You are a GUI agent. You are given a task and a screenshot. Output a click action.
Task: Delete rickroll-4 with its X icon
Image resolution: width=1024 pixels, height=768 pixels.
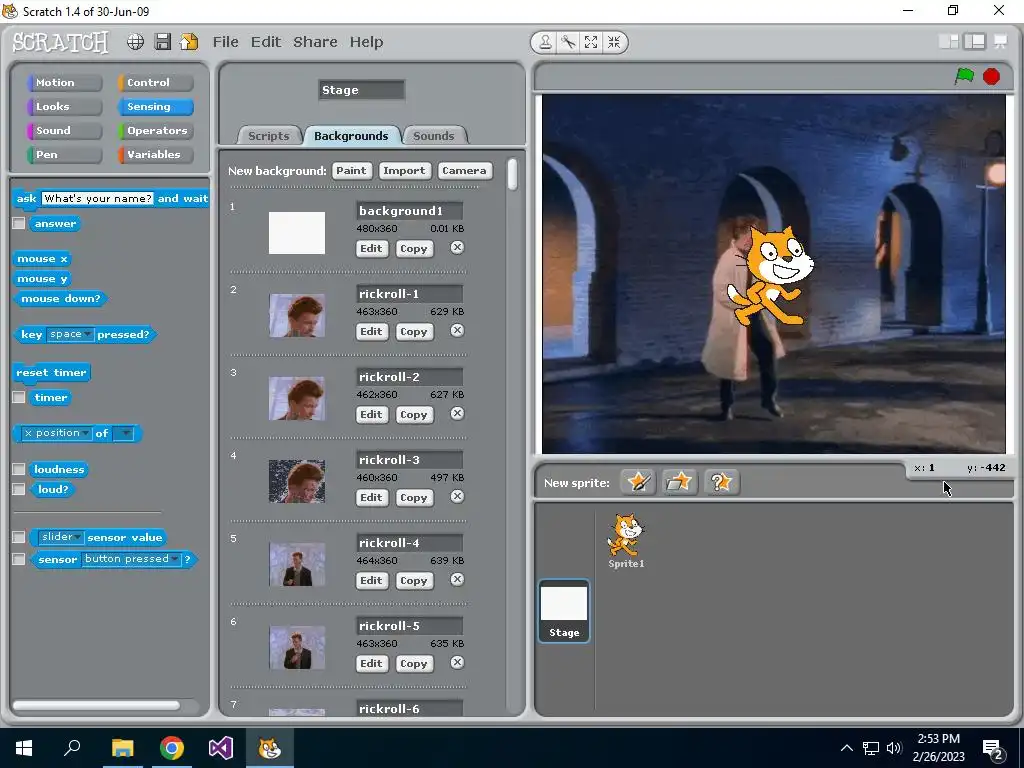457,579
